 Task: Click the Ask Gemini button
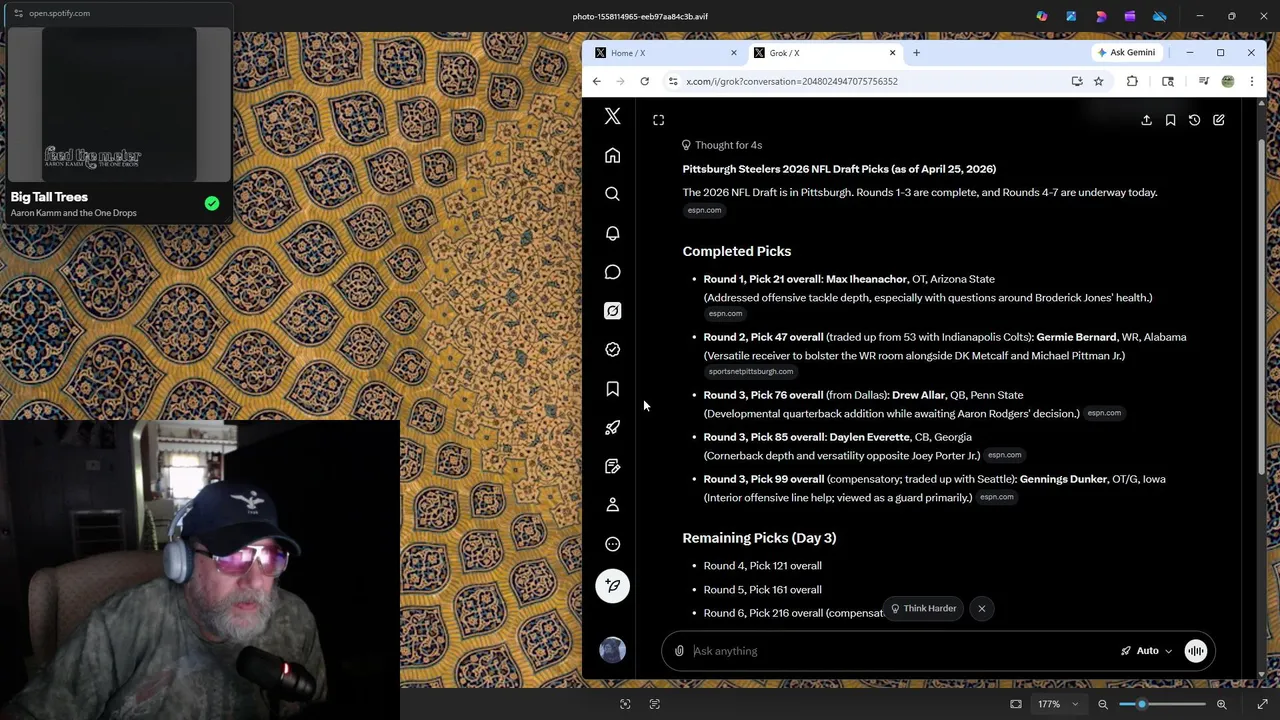[x=1126, y=53]
